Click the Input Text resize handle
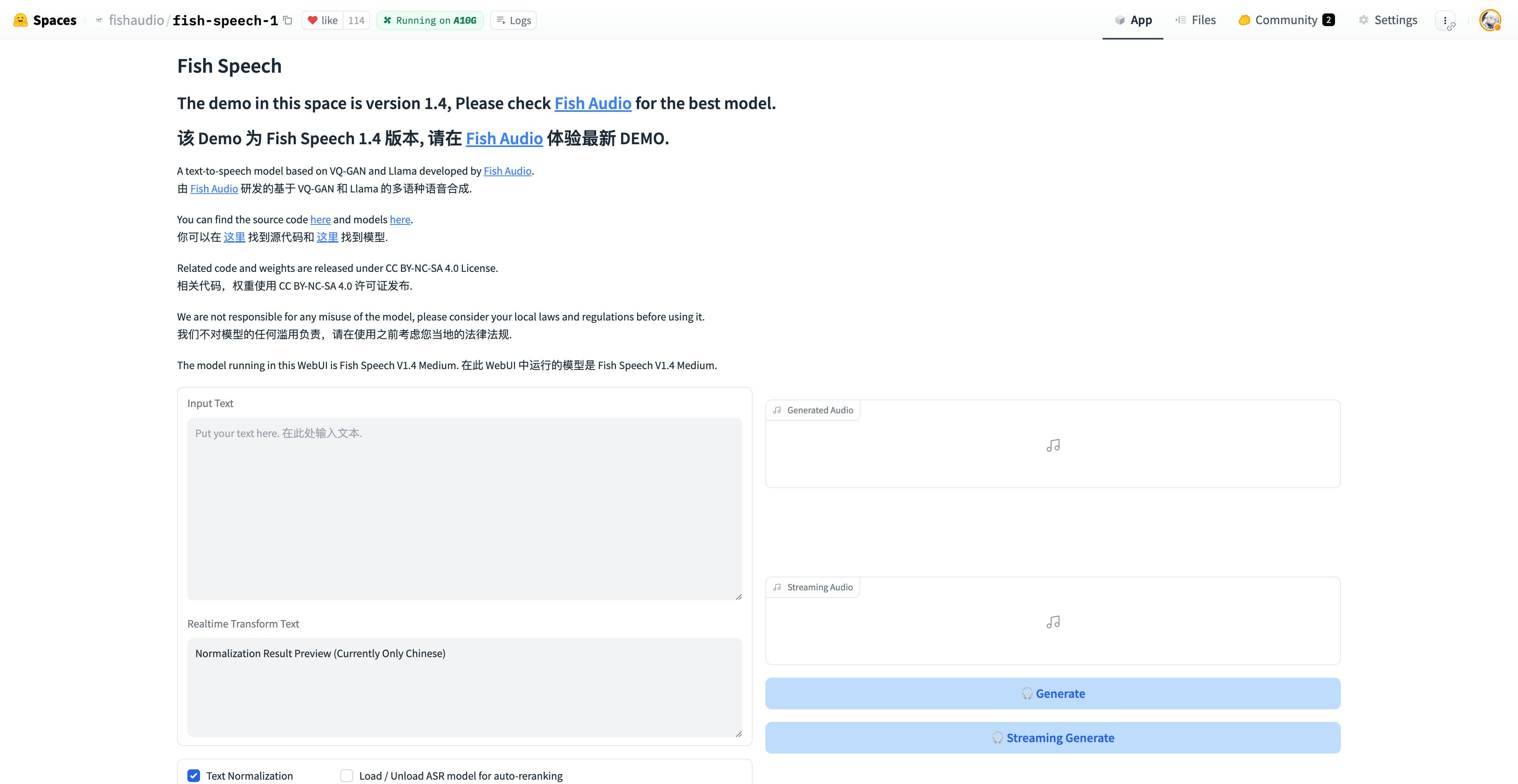 (x=738, y=597)
